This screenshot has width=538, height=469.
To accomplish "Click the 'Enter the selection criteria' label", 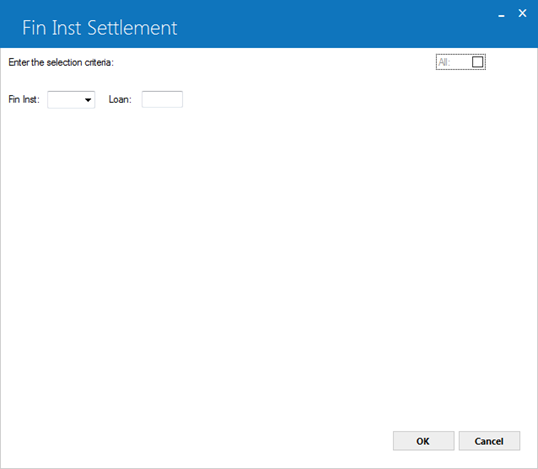I will [x=61, y=62].
